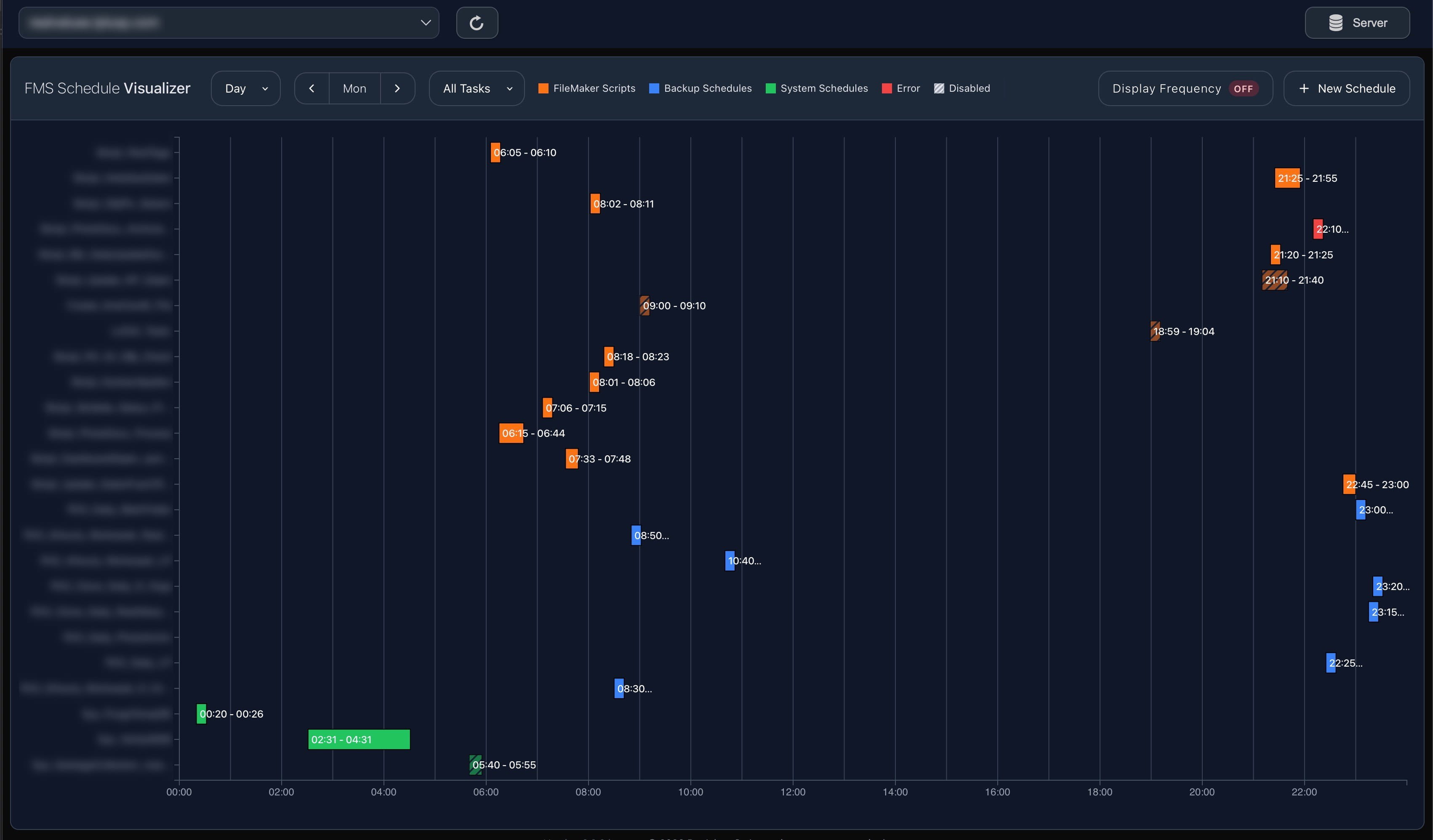Screen dimensions: 1433x840
Task: Select the blue 23:20 backup bar
Action: click(1377, 587)
